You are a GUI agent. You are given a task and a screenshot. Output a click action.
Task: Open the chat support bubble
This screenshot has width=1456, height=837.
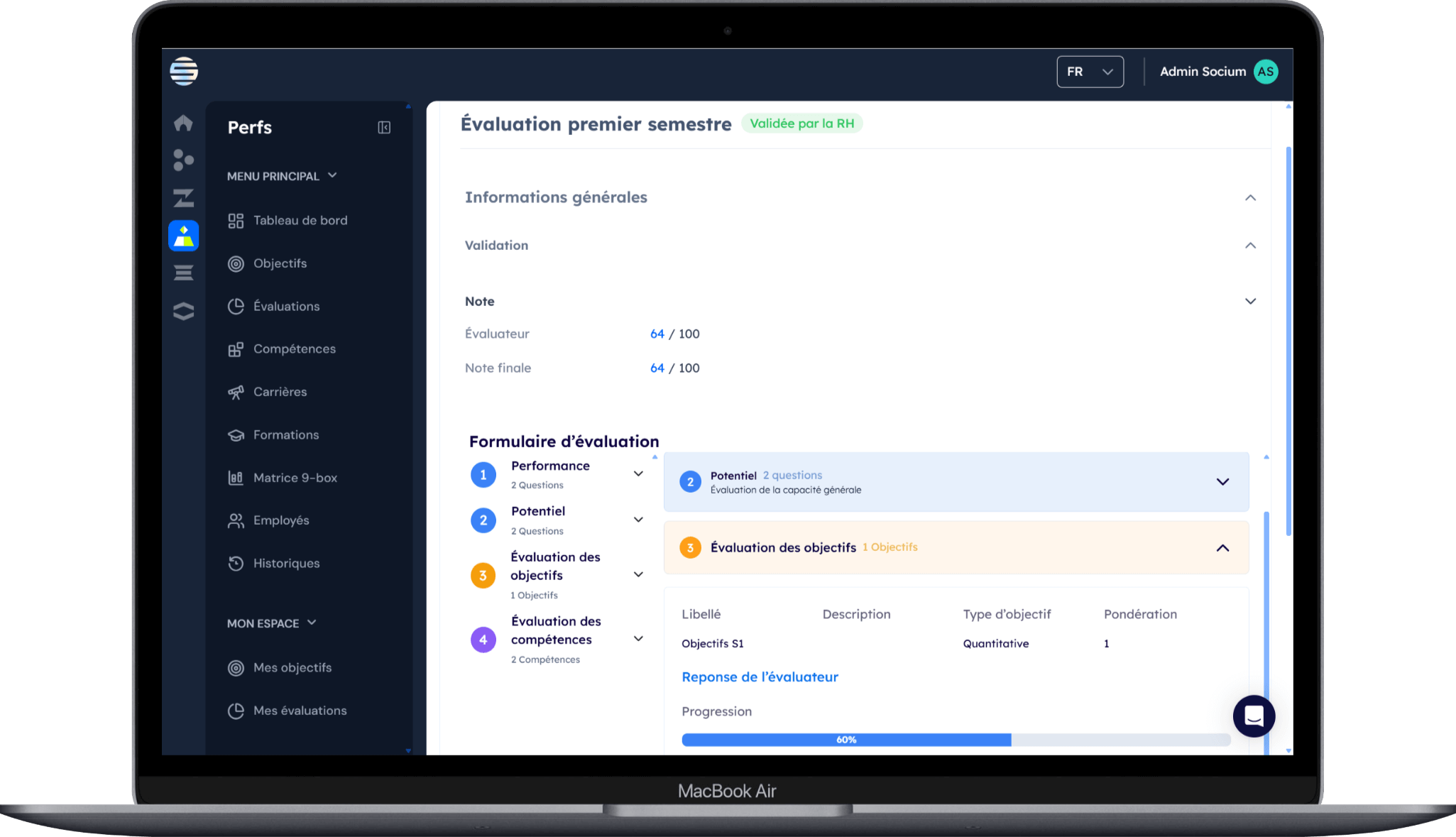(1254, 716)
